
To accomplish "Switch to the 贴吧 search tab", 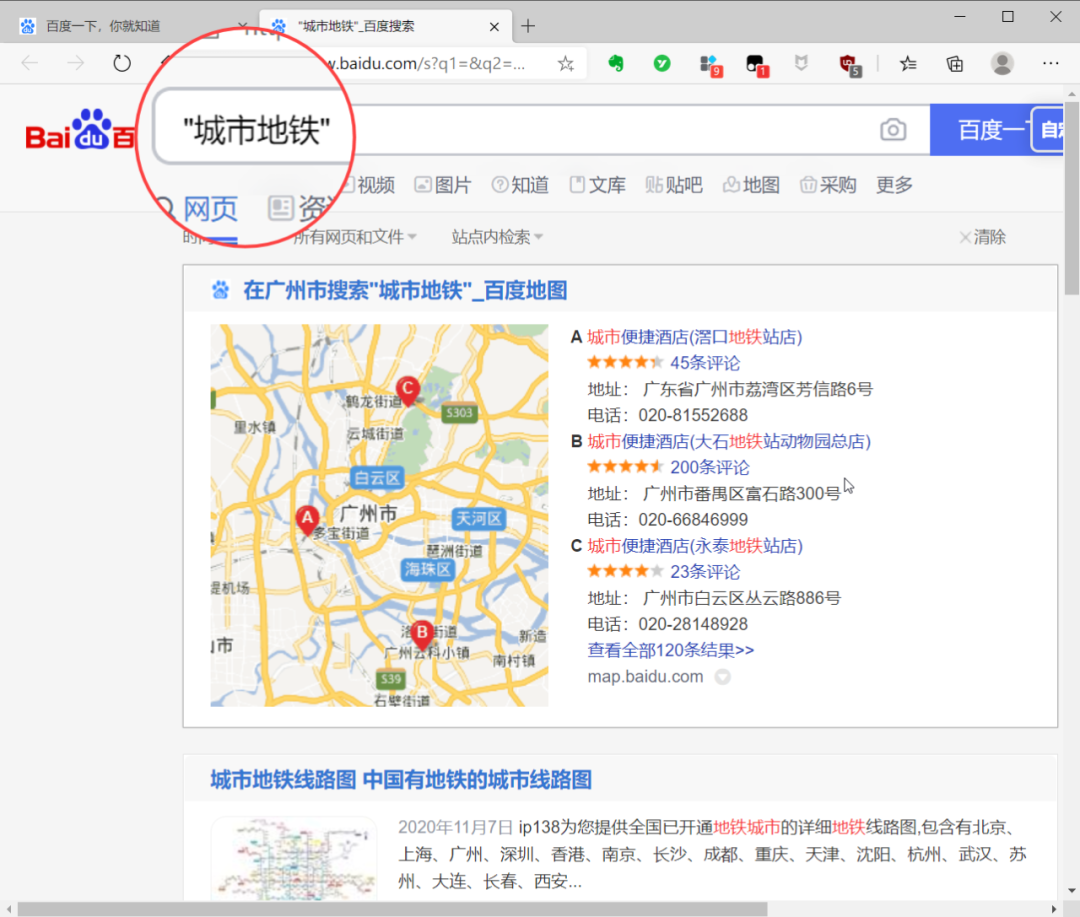I will [x=674, y=185].
